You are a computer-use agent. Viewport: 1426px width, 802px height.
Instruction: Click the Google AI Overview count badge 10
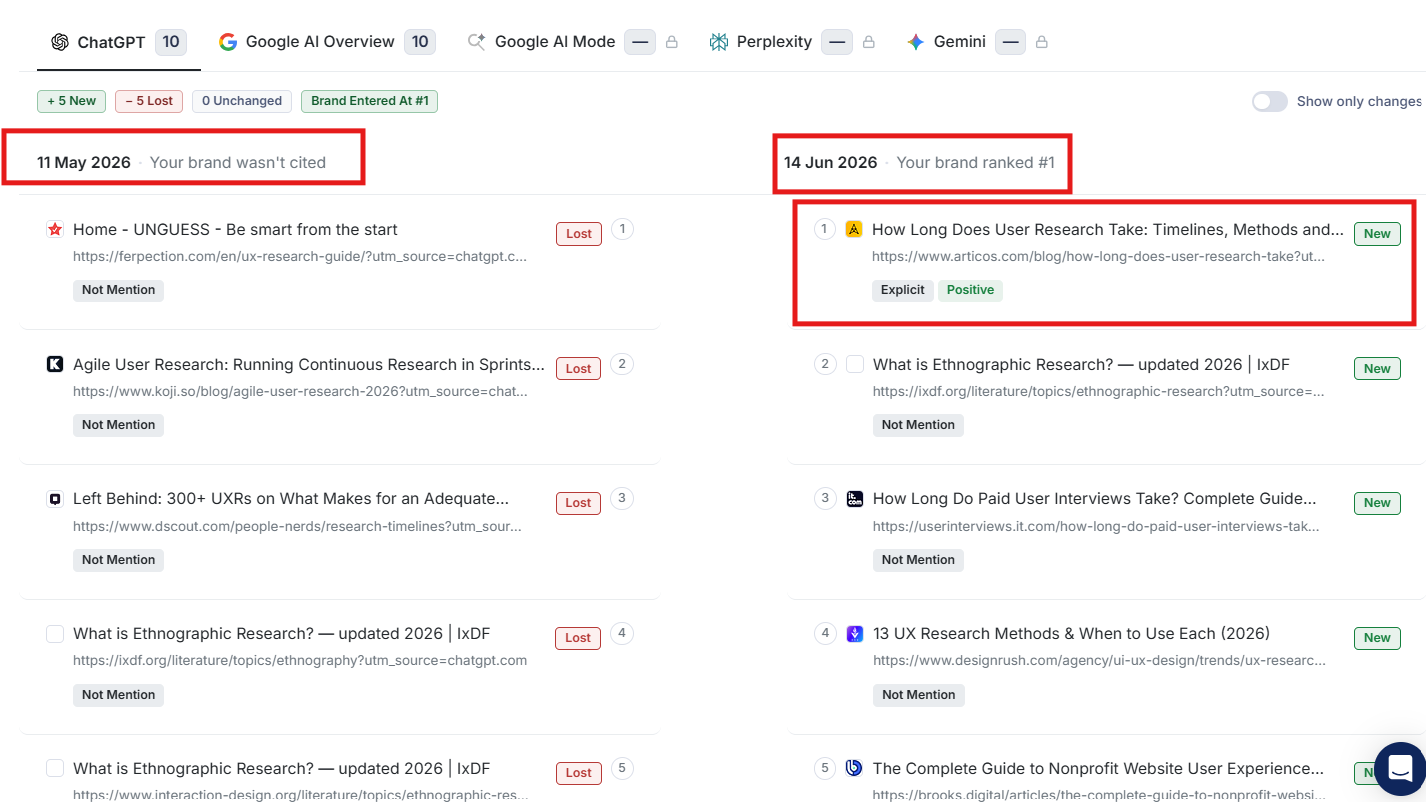point(420,42)
